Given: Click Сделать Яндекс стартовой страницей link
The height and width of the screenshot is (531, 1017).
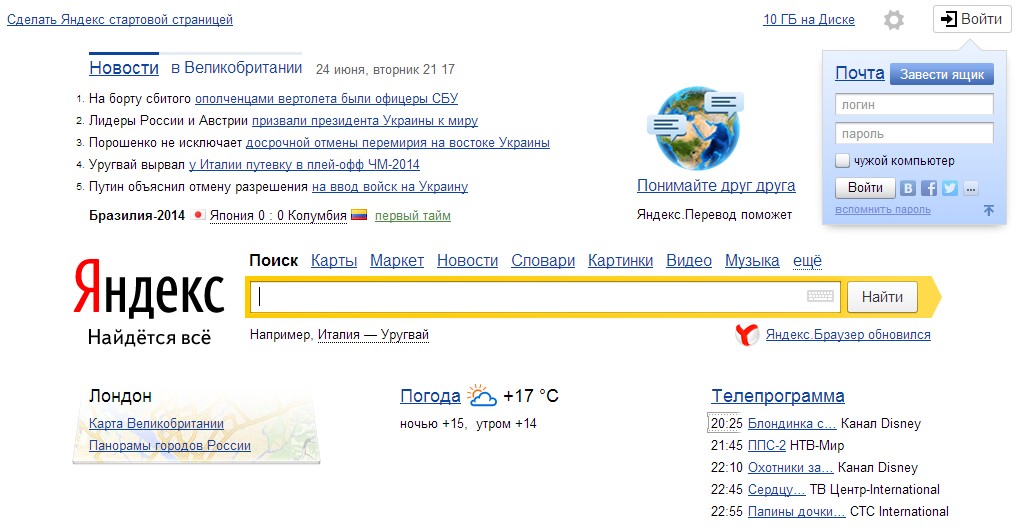Looking at the screenshot, I should 120,19.
